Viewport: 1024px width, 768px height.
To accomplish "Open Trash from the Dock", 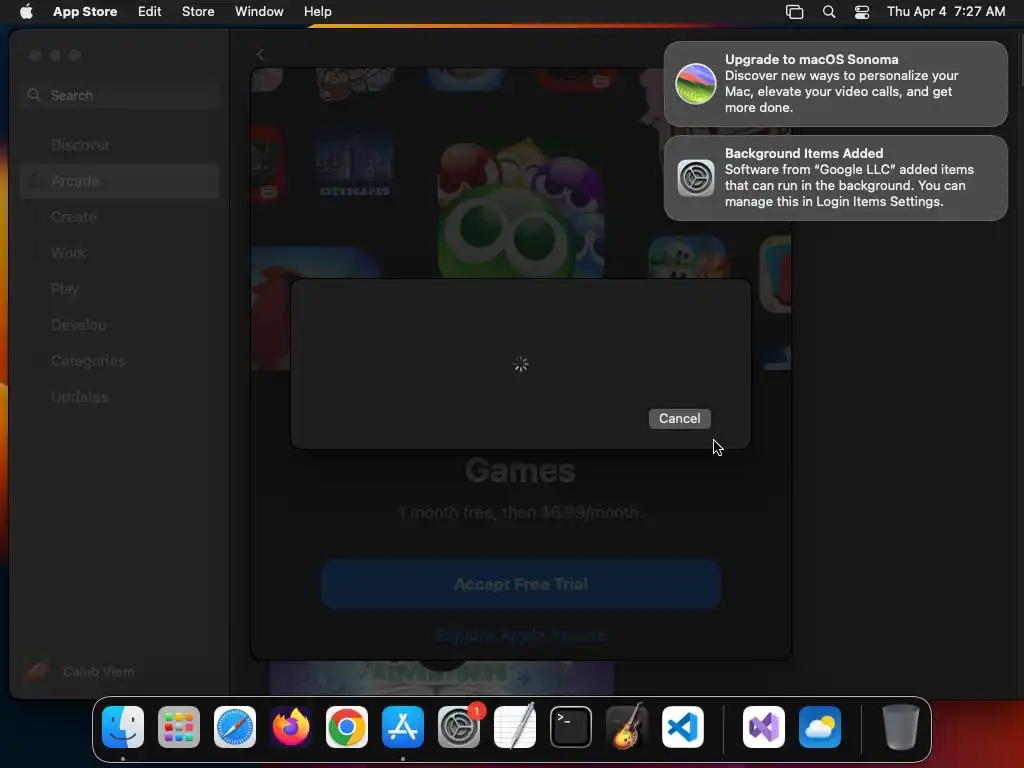I will tap(901, 727).
